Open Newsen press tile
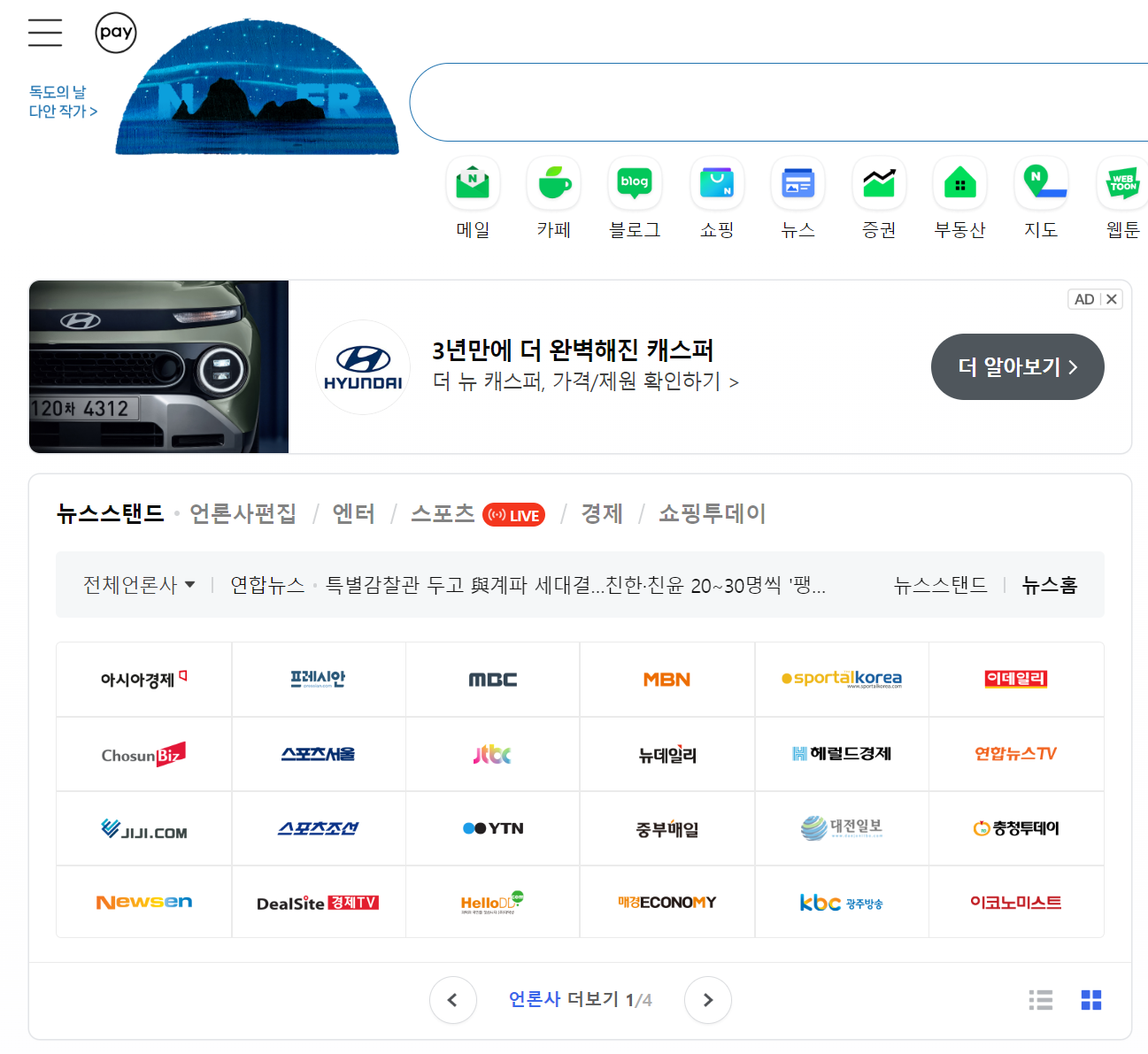 (144, 902)
